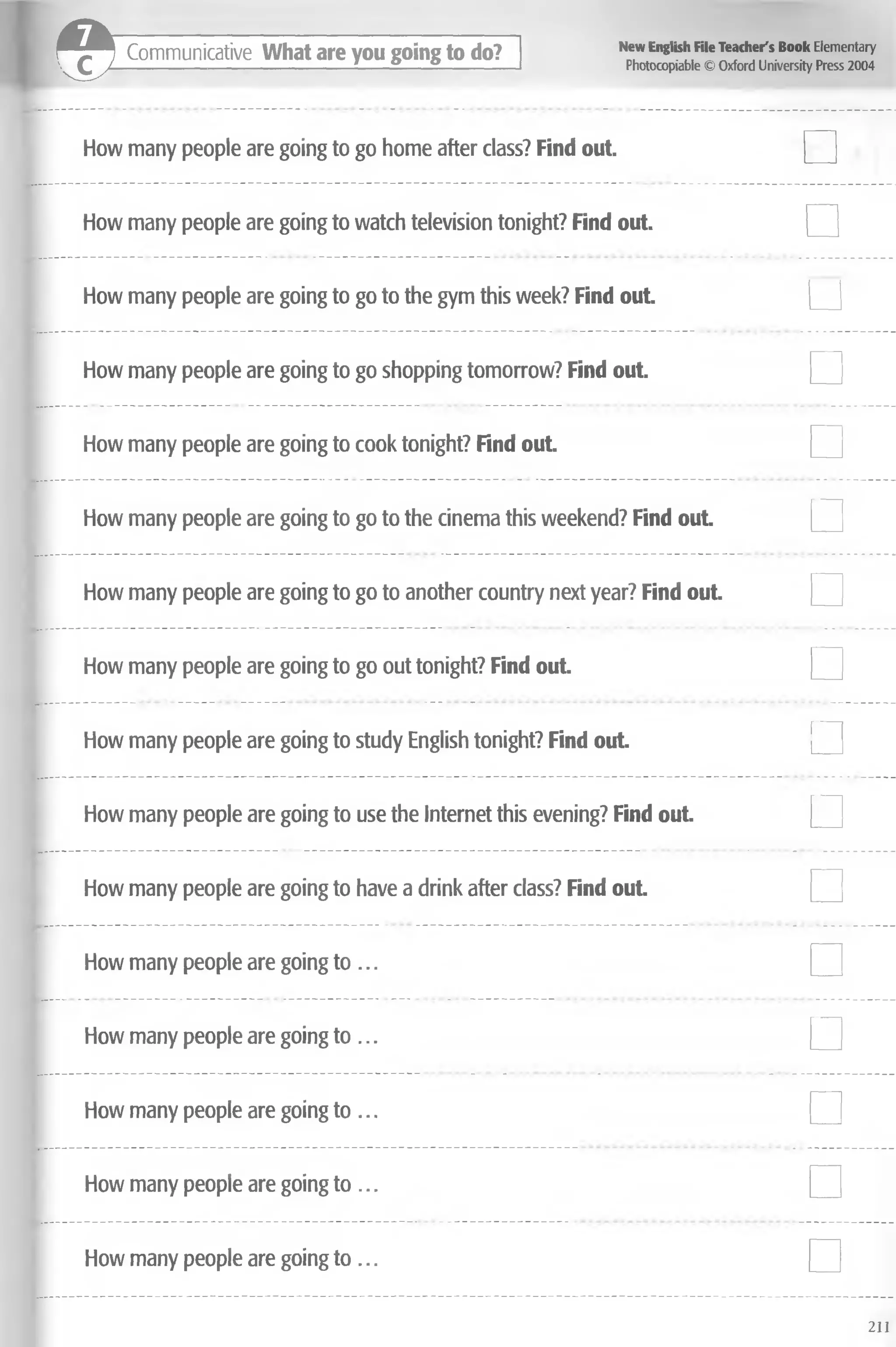Tick the box for going home after class
The width and height of the screenshot is (896, 1347).
coord(820,147)
